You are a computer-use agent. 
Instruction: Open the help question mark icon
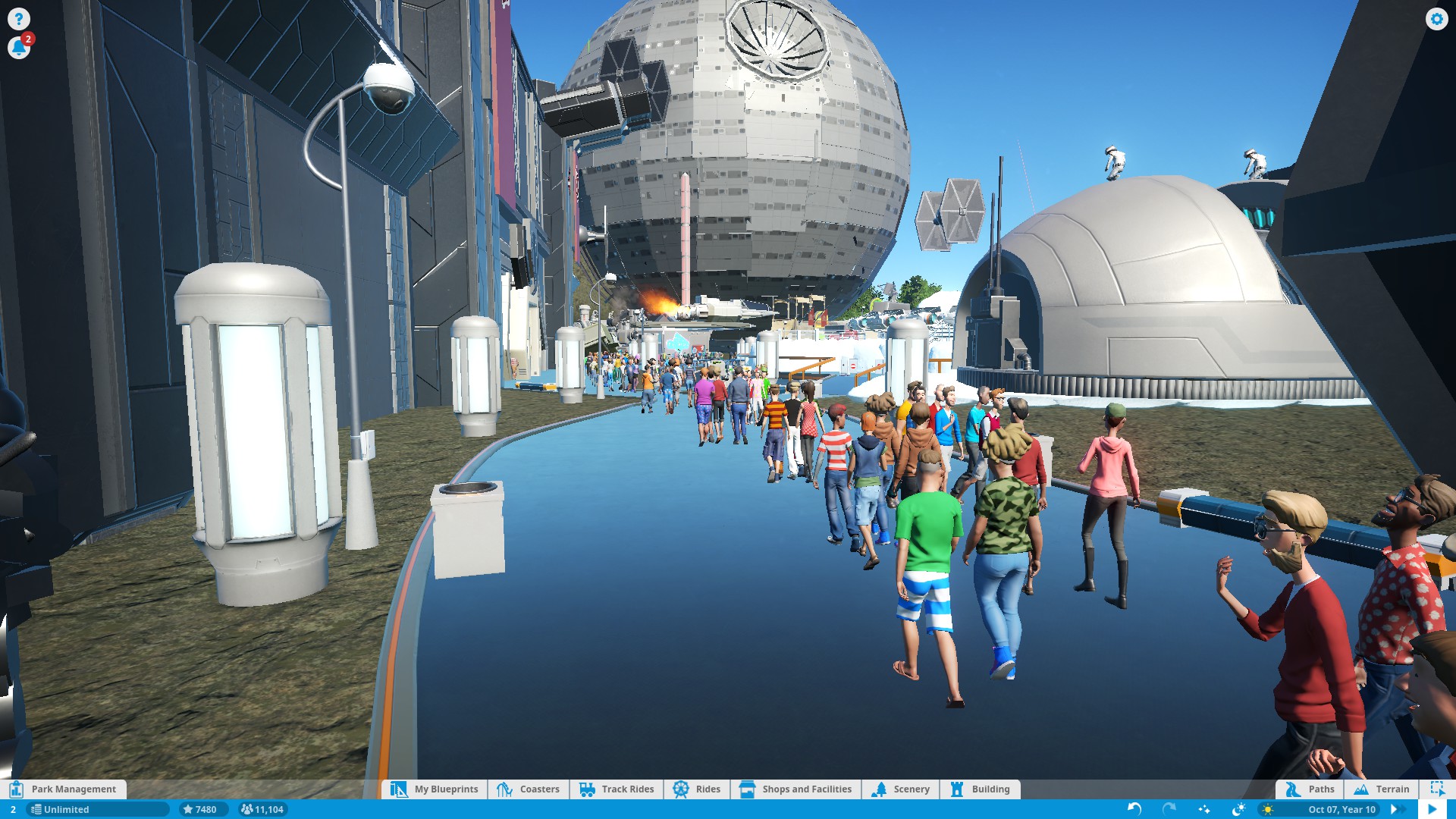[x=18, y=19]
